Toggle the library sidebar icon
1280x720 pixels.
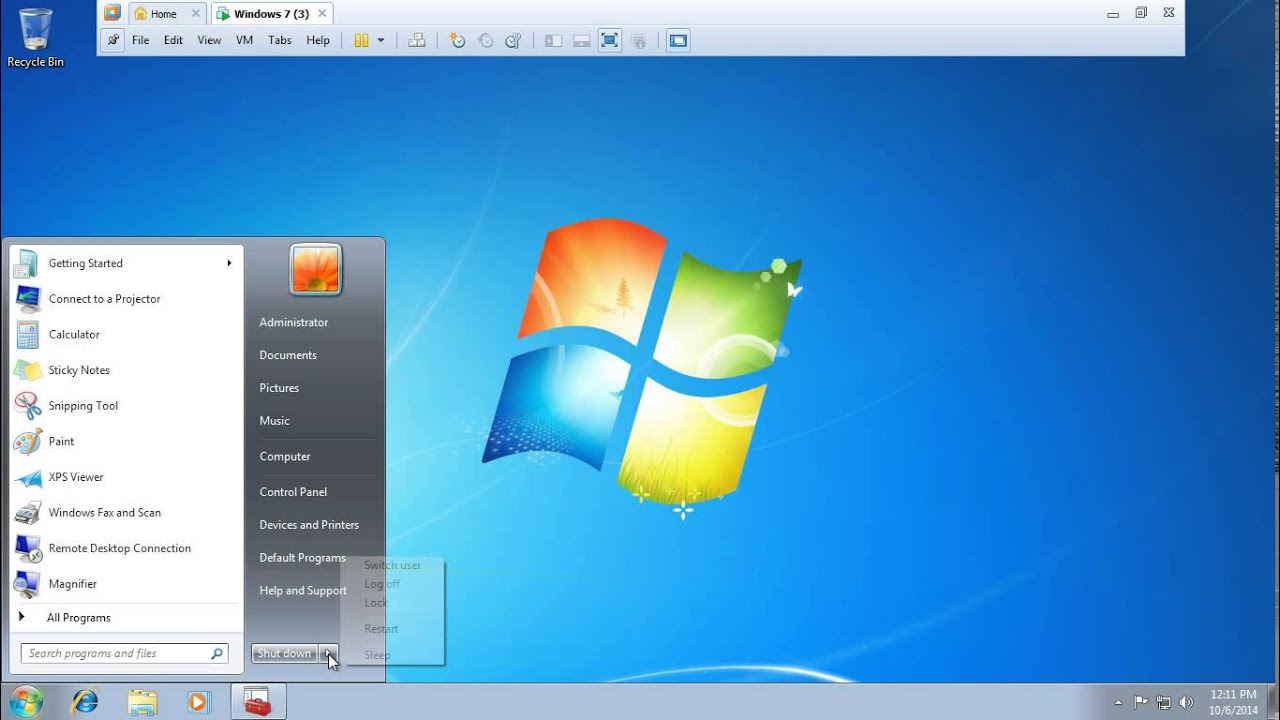(x=553, y=40)
